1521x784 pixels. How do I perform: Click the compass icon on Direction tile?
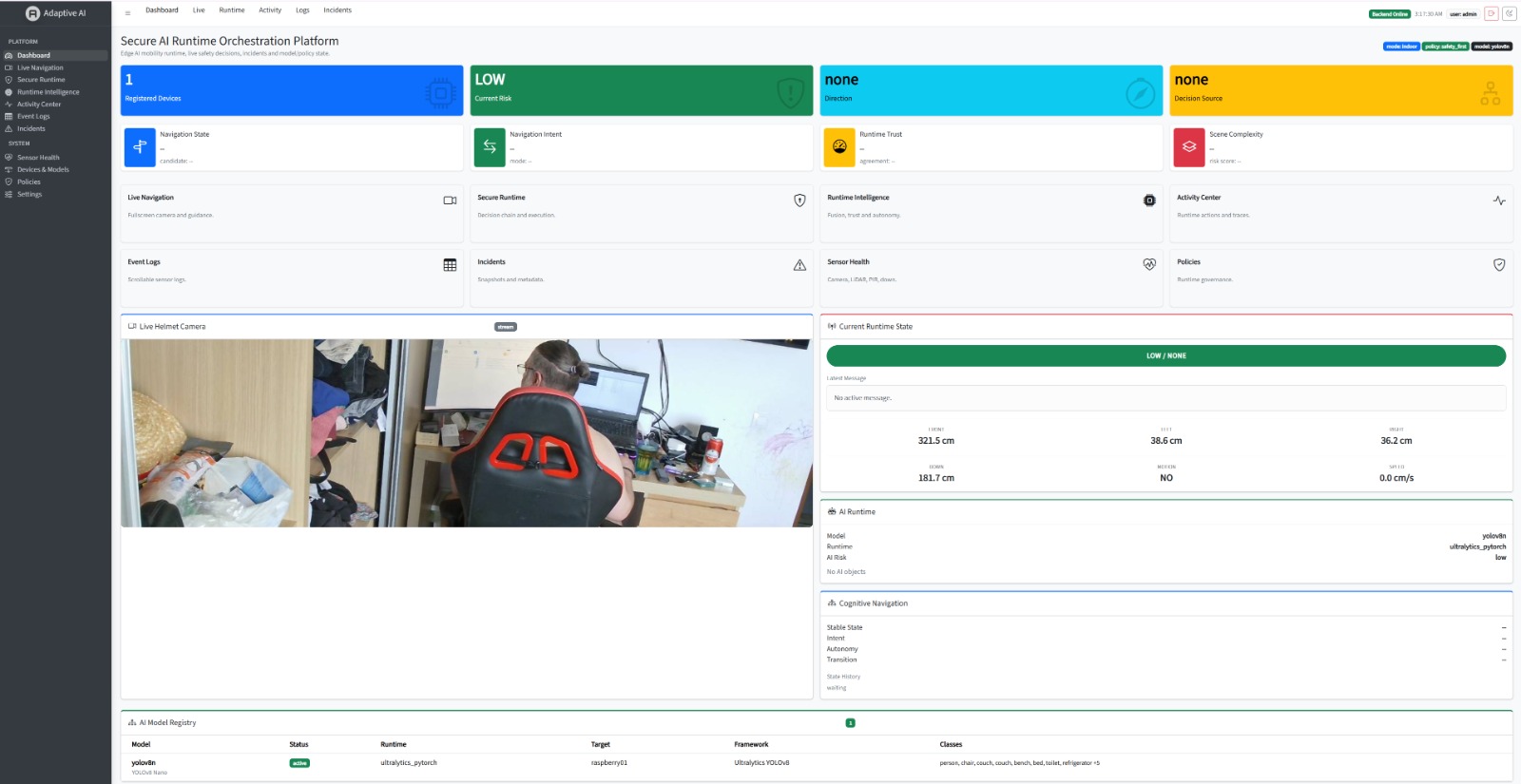pyautogui.click(x=1140, y=93)
